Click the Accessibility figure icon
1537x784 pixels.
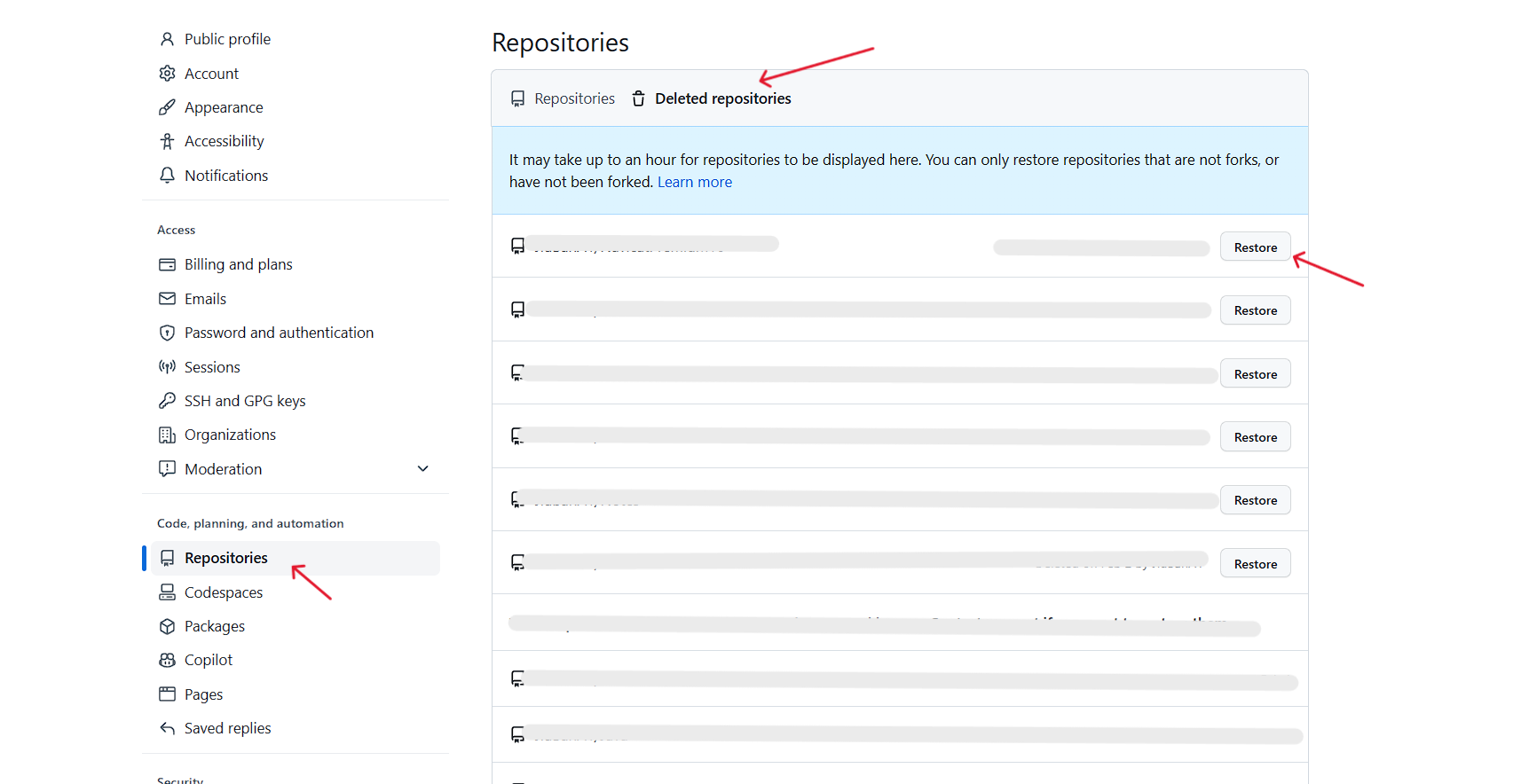click(x=167, y=141)
